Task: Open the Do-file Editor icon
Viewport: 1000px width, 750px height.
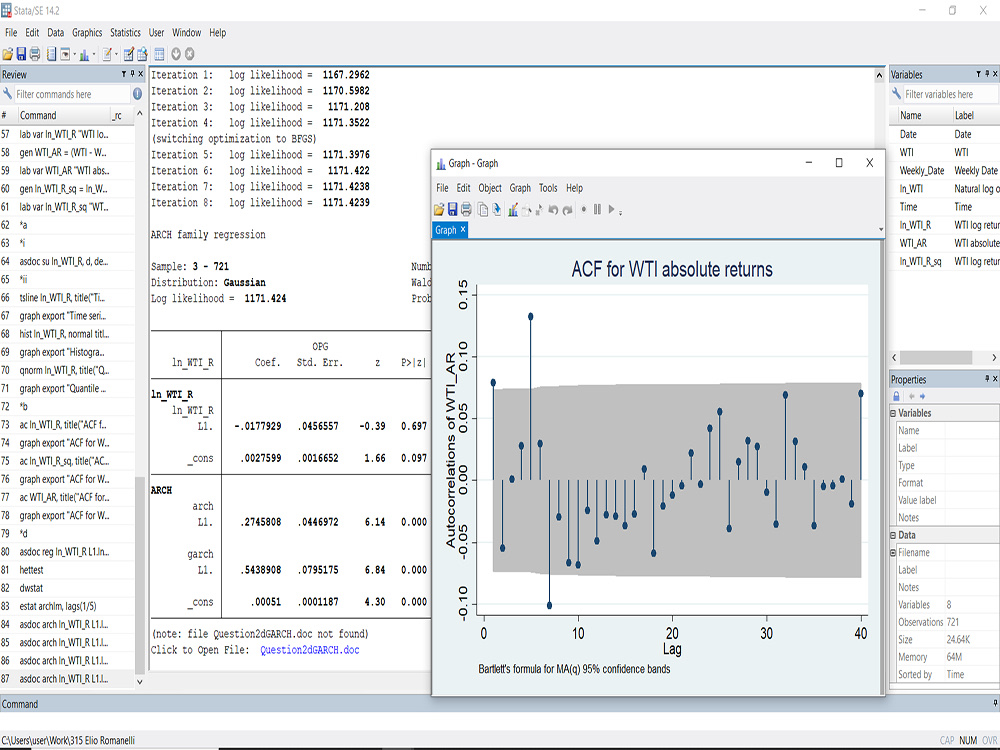Action: (x=107, y=54)
